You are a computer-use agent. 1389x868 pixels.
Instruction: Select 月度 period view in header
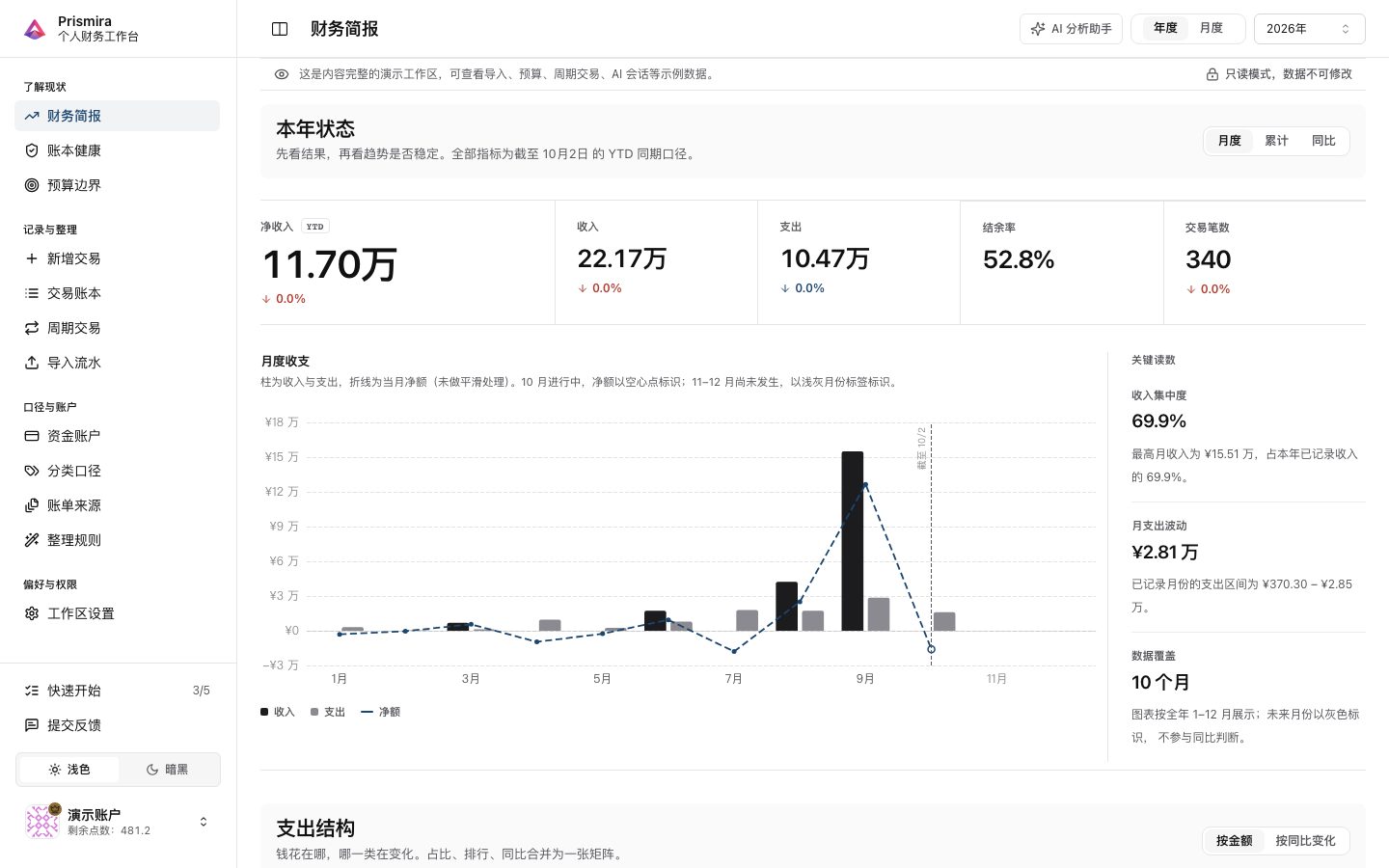(1212, 28)
